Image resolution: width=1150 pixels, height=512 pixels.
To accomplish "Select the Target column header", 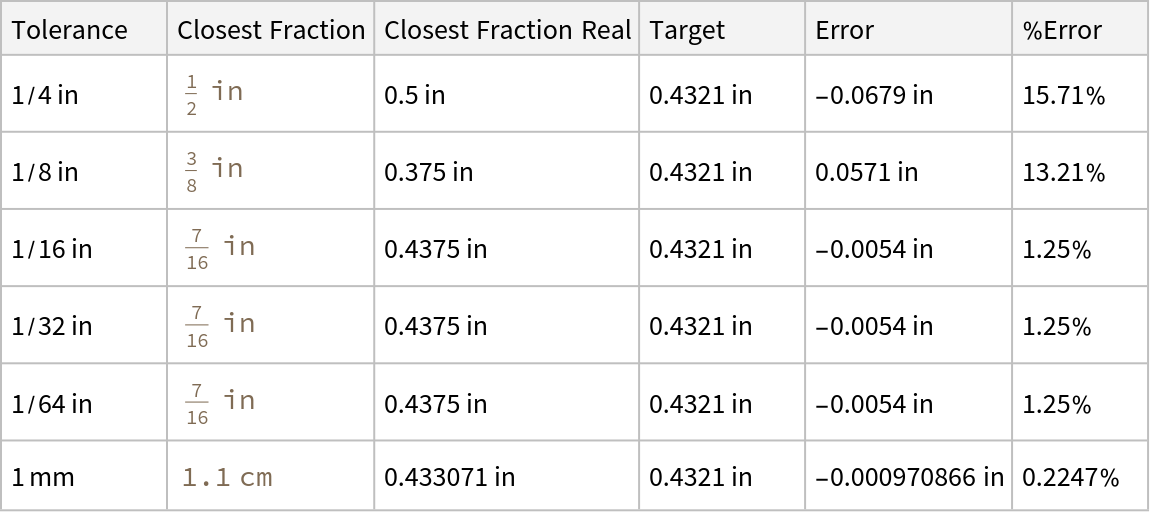I will (687, 30).
